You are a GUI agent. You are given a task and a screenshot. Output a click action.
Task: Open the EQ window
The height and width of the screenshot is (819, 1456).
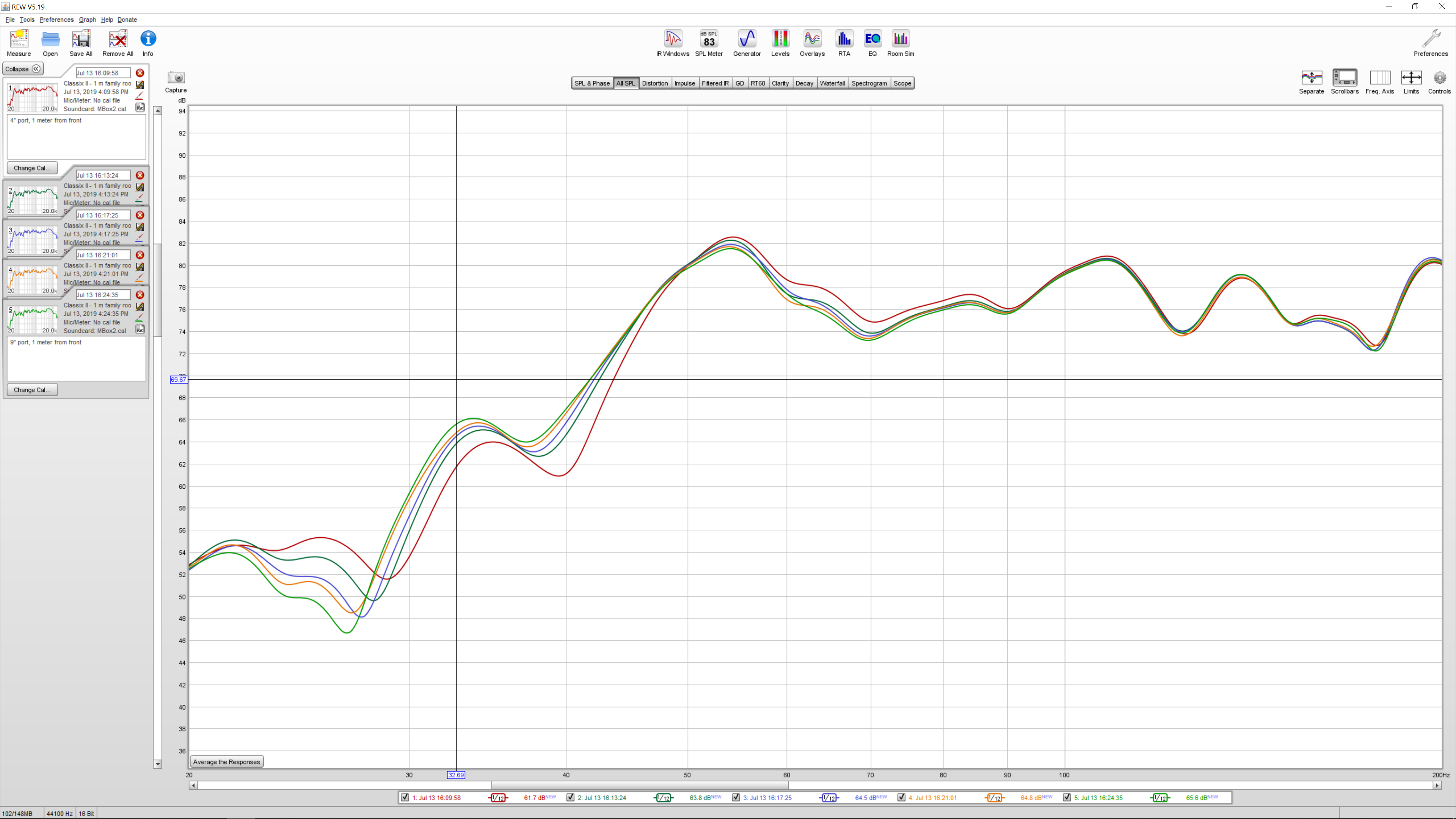[872, 43]
